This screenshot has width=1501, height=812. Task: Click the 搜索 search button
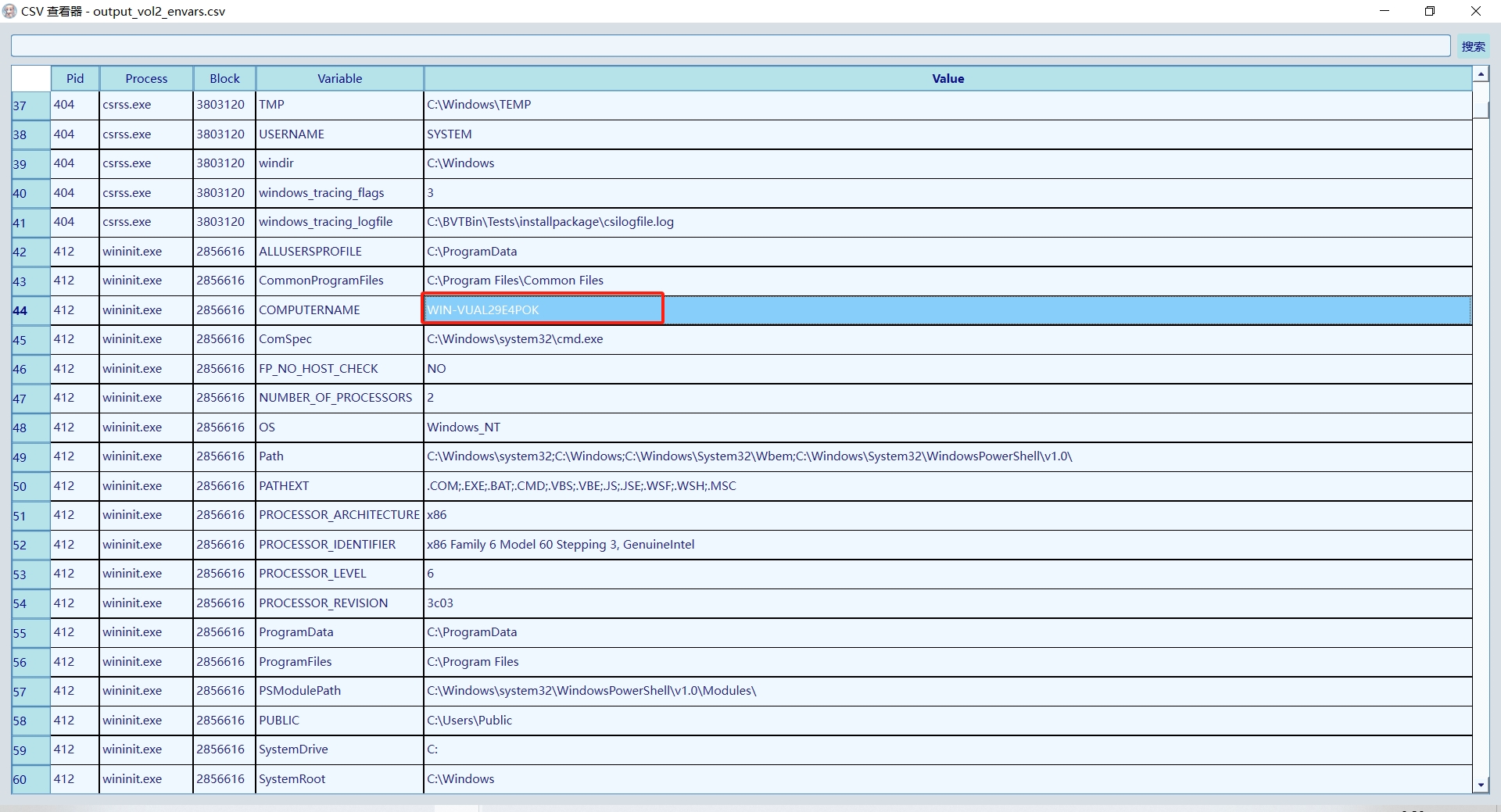point(1473,46)
